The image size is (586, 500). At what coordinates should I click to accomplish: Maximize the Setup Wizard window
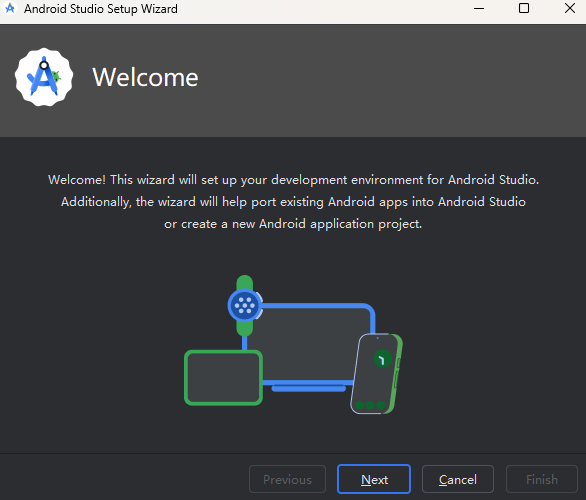point(524,8)
